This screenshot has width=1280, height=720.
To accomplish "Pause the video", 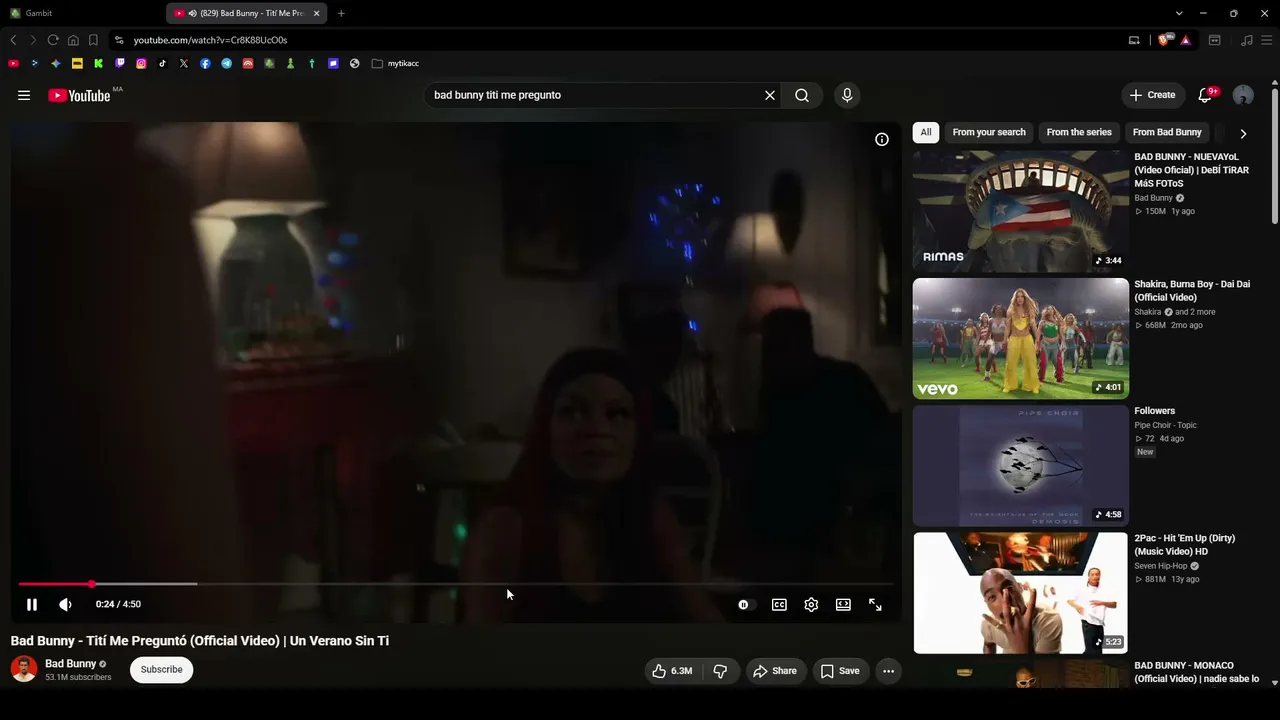I will [x=32, y=604].
